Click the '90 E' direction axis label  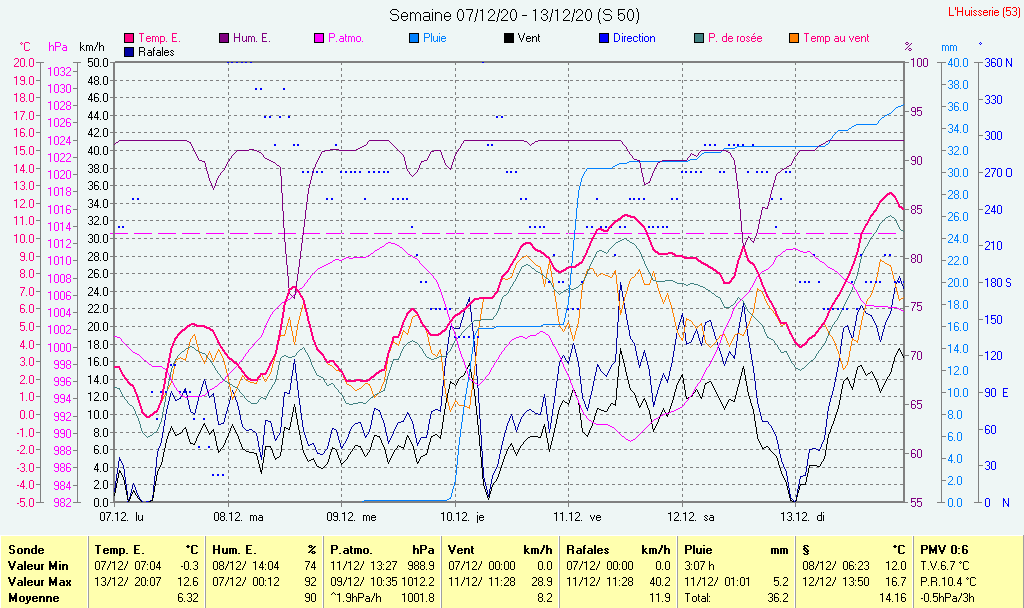[x=997, y=392]
